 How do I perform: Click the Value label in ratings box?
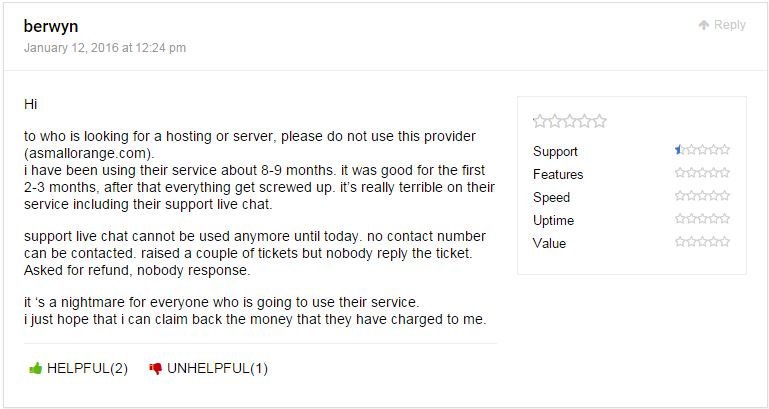tap(549, 243)
